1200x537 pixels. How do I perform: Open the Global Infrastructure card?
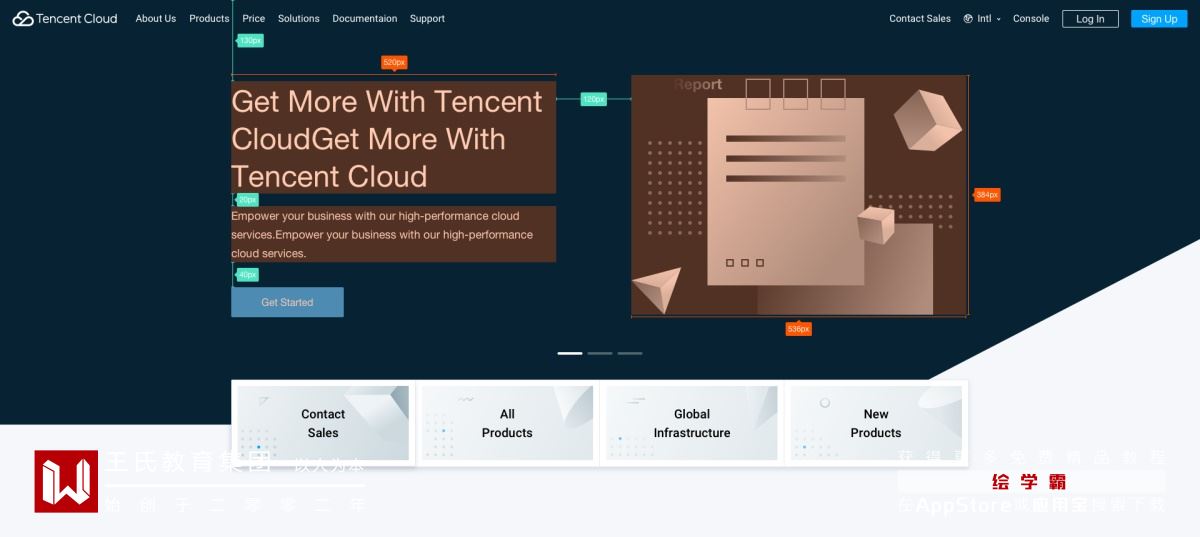pos(691,423)
